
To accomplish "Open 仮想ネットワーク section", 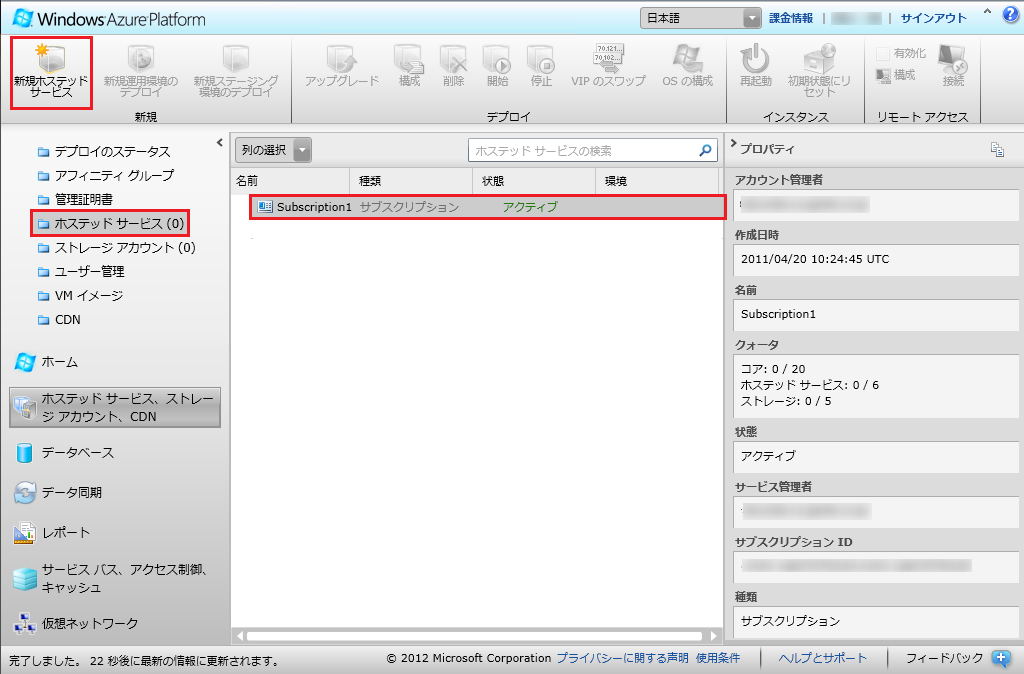I will (x=76, y=624).
